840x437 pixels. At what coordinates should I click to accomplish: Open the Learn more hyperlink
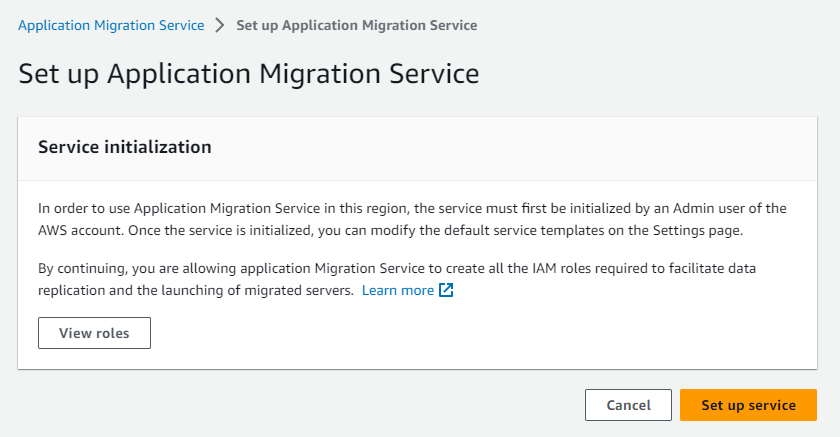[397, 291]
